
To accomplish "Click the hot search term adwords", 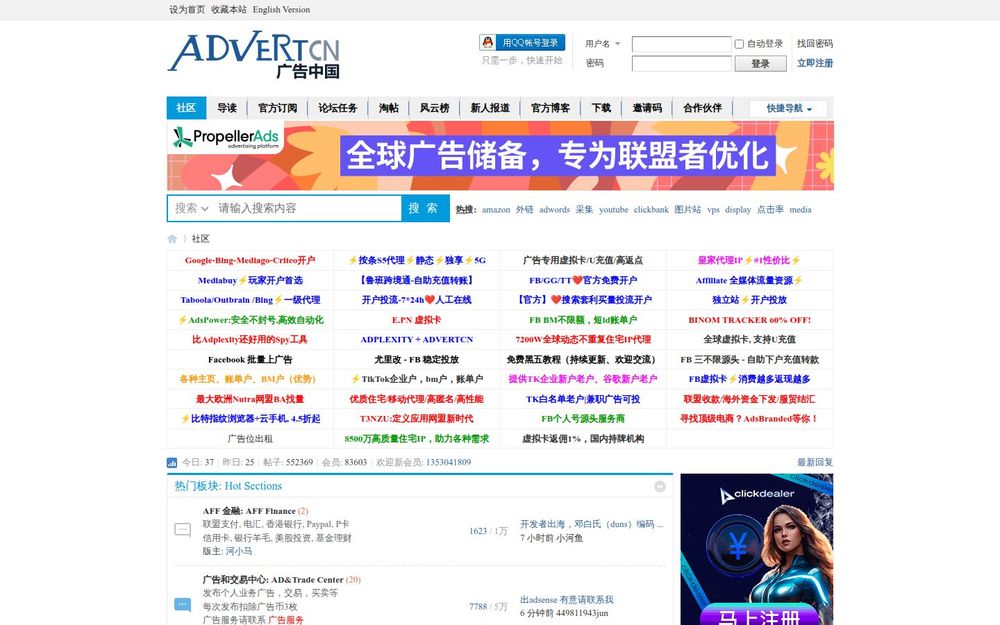I will click(x=554, y=209).
